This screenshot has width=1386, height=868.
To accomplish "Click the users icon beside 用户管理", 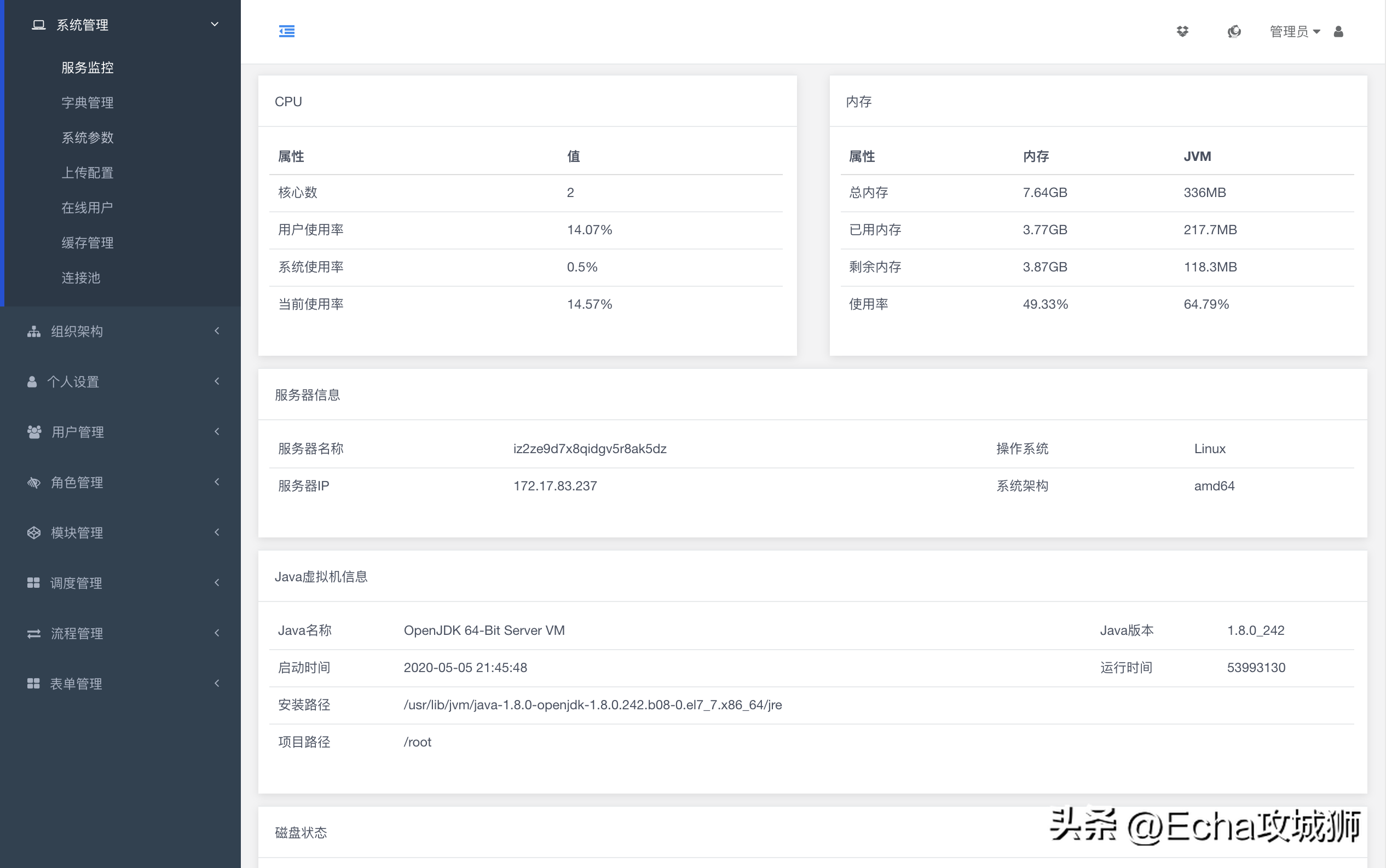I will pyautogui.click(x=34, y=432).
